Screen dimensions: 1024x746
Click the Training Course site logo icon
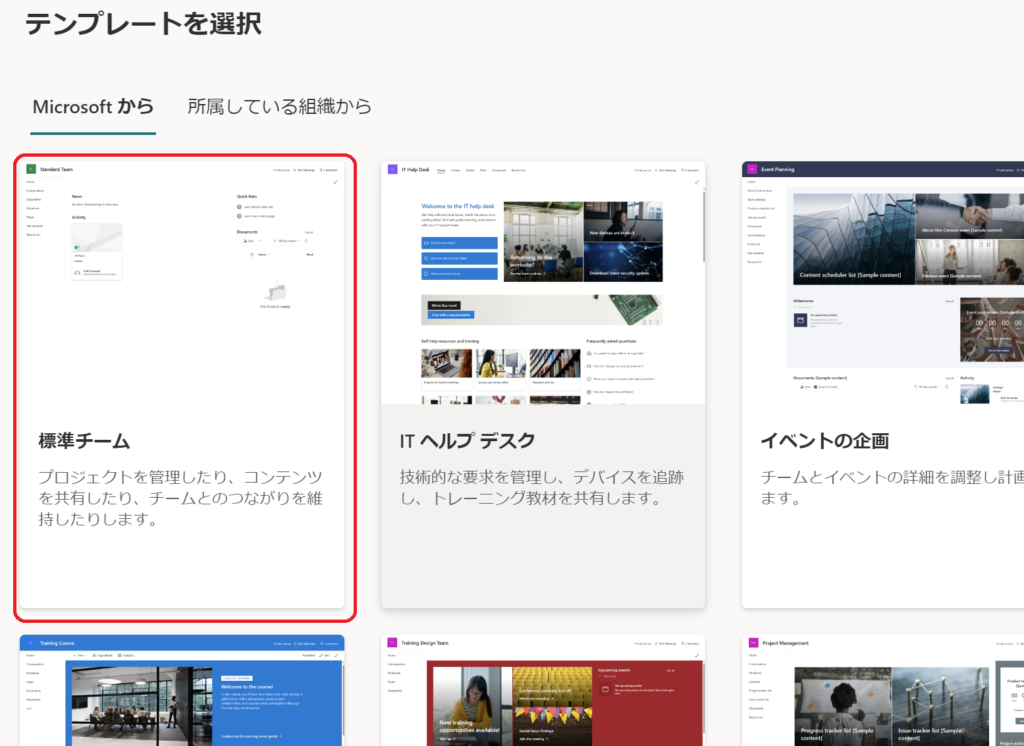coord(31,643)
